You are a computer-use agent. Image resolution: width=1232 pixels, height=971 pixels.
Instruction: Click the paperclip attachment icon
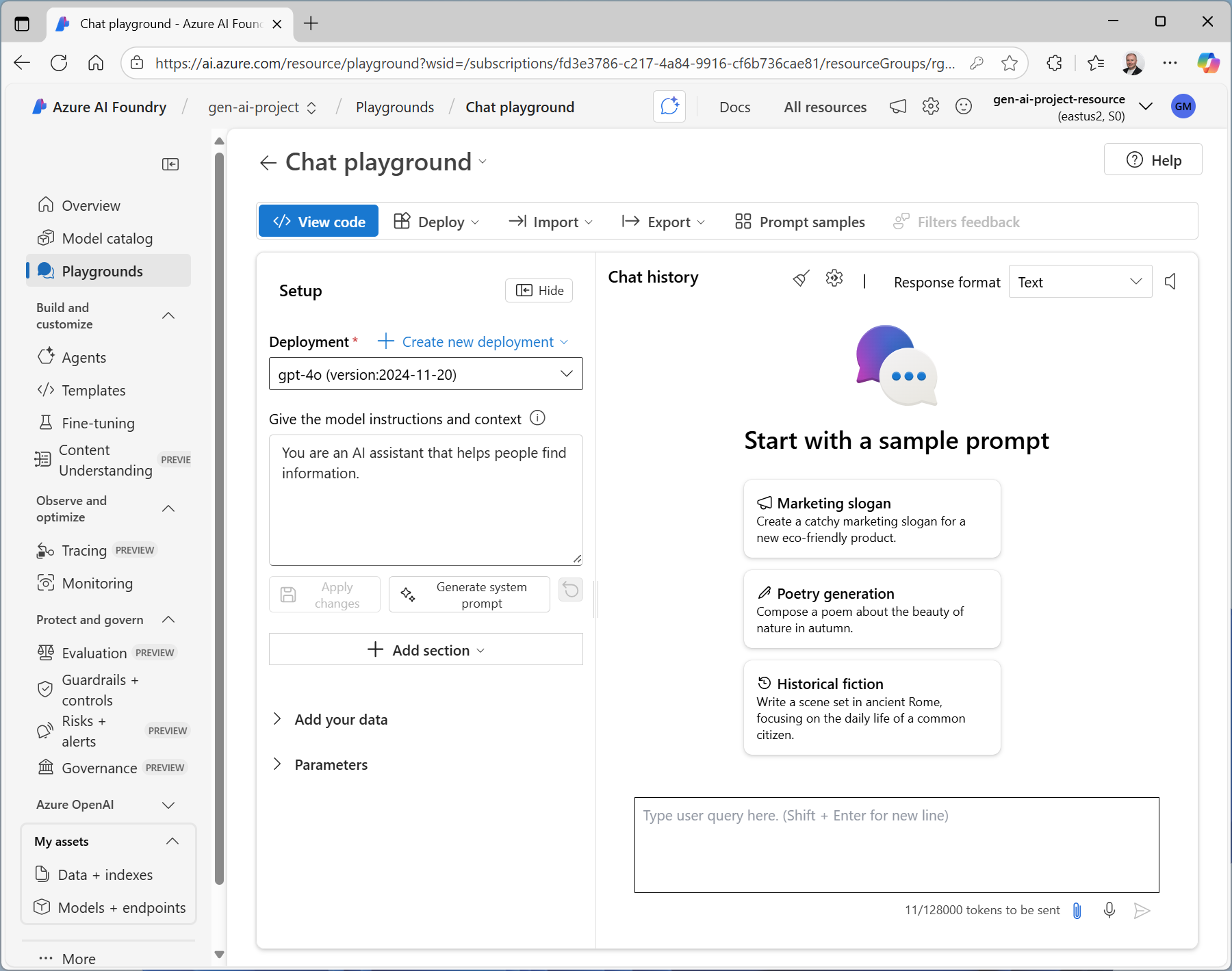pyautogui.click(x=1077, y=910)
